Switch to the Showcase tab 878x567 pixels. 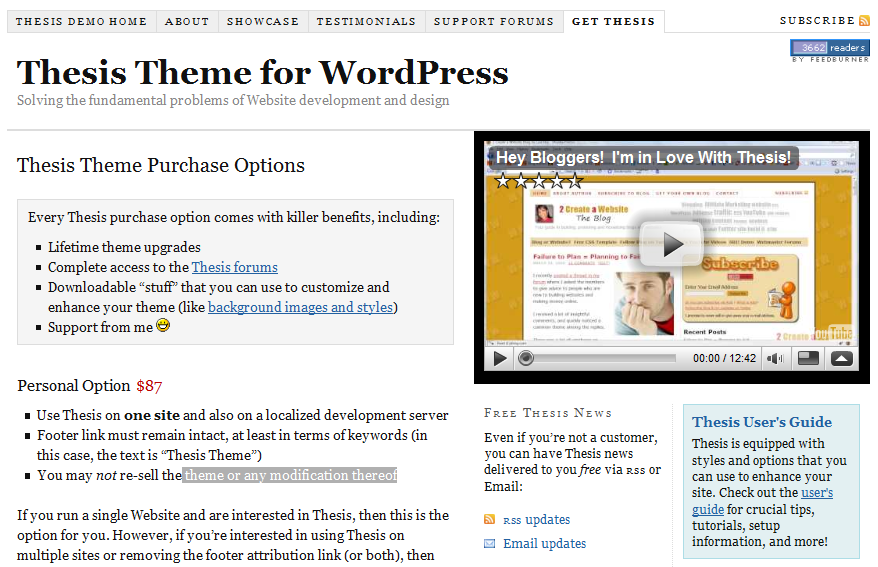[263, 21]
